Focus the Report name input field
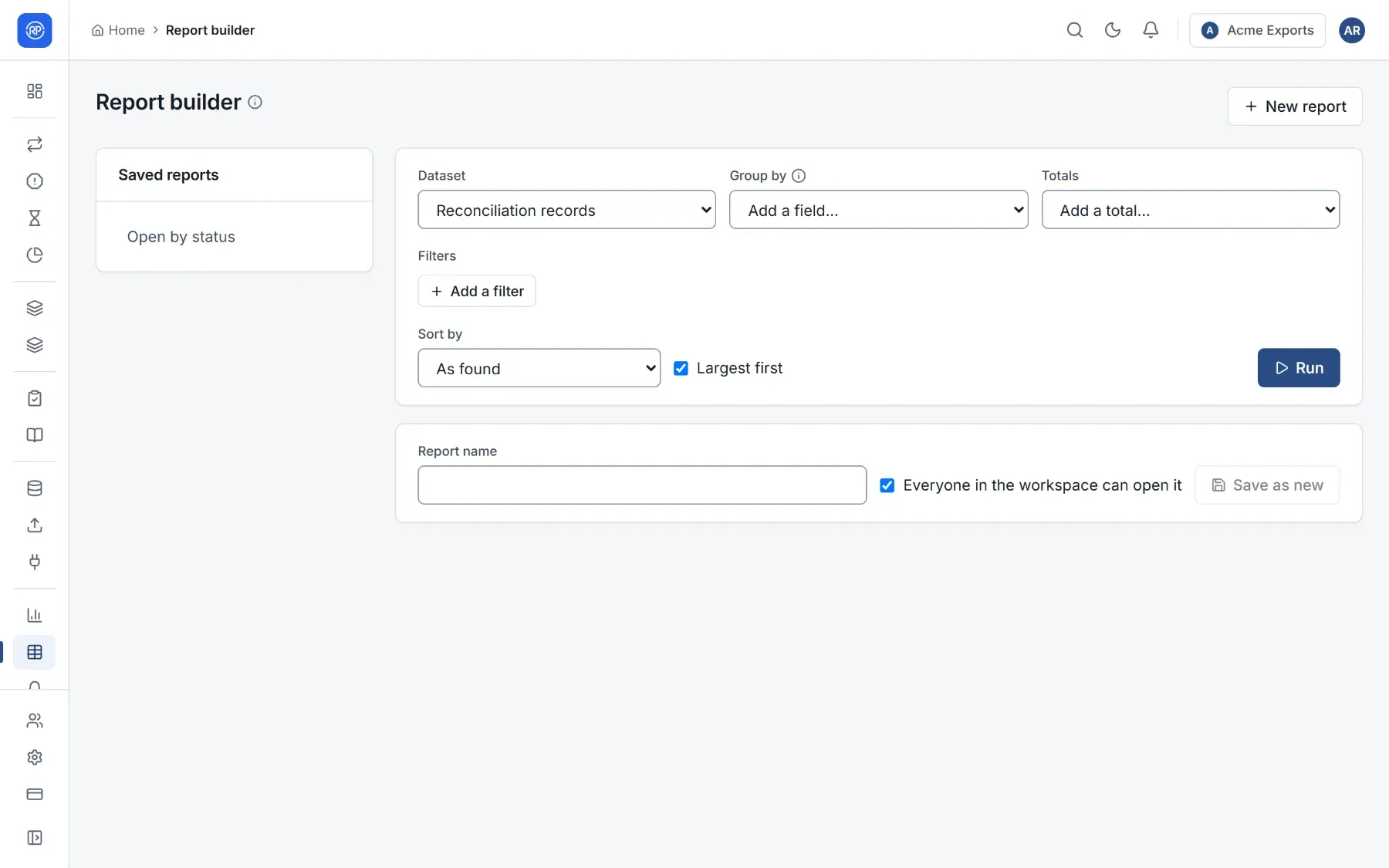Image resolution: width=1389 pixels, height=868 pixels. [x=642, y=485]
